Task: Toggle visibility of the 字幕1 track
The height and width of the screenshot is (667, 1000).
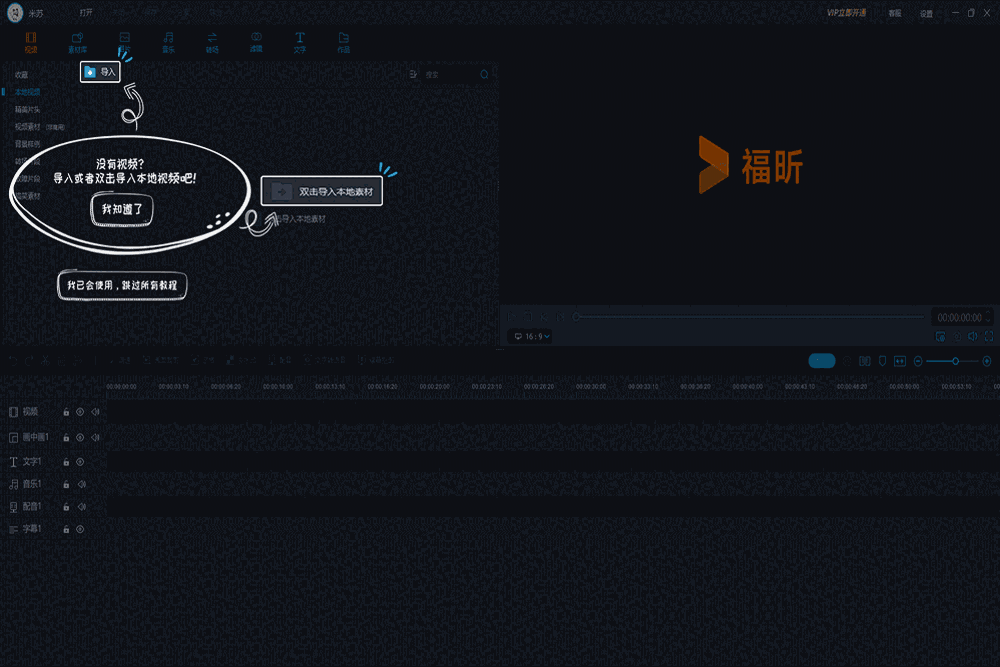Action: pos(80,529)
